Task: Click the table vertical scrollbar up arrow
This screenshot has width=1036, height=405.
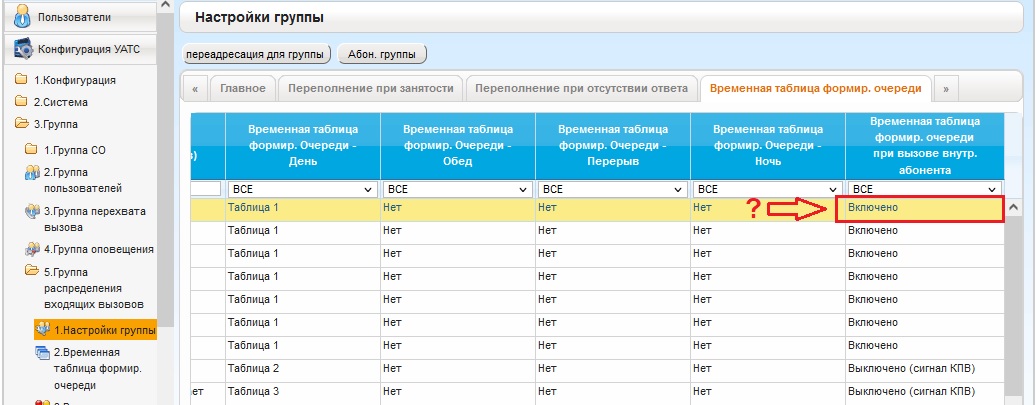Action: 1014,207
